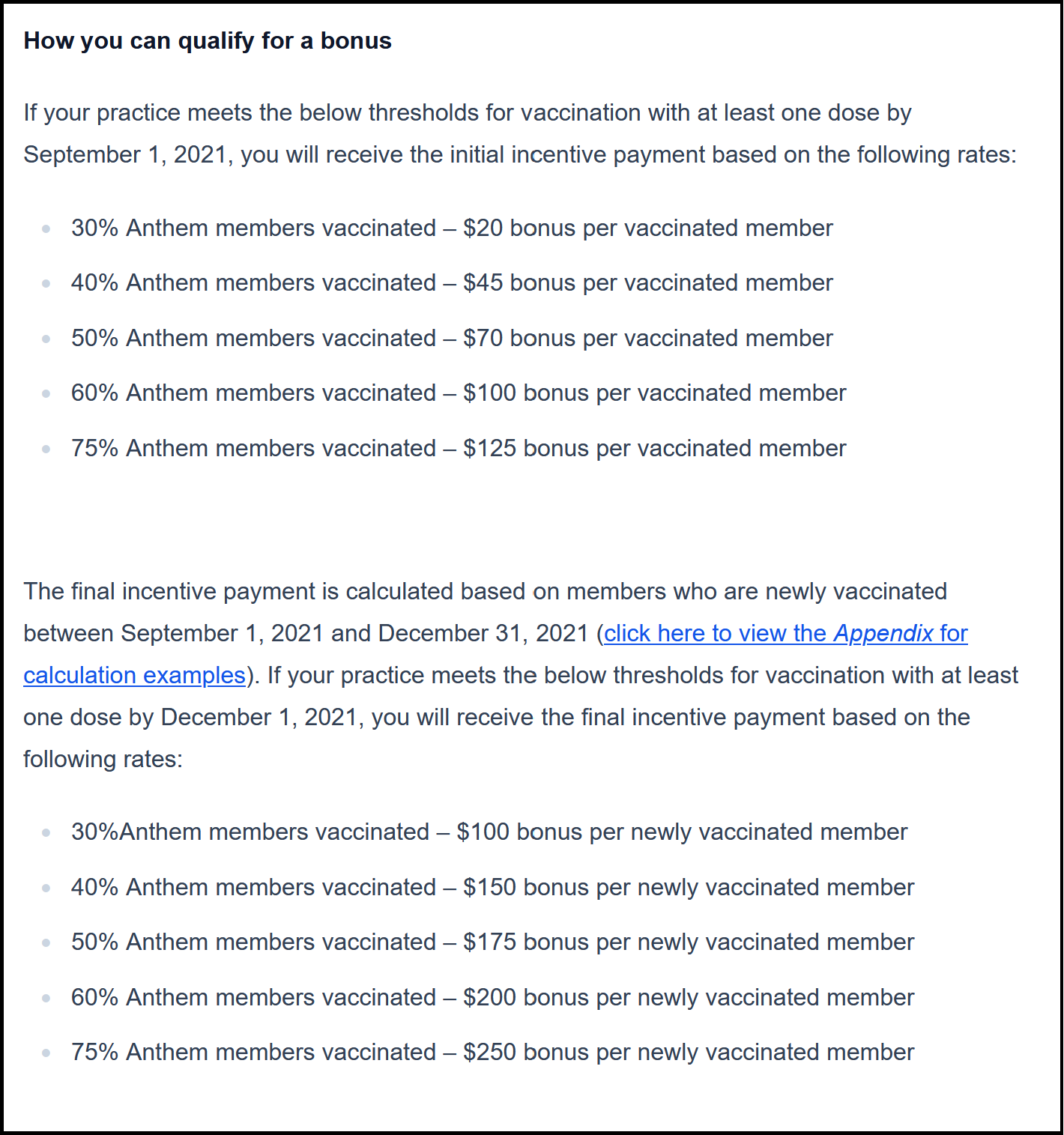Click the line starting "one dose by December 1, 2021"
This screenshot has height=1135, width=1064.
coord(496,718)
